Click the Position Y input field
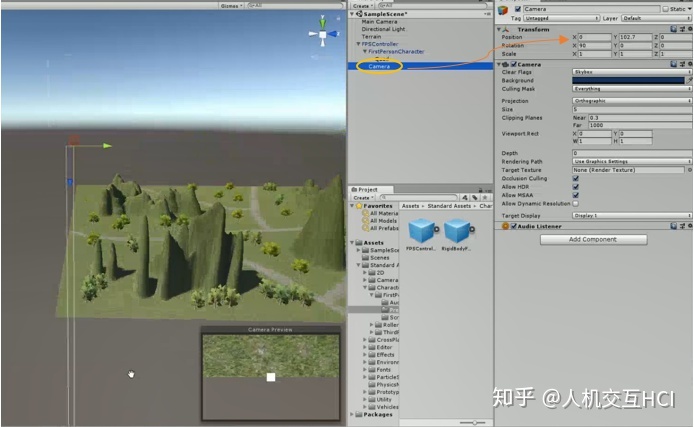 (635, 37)
